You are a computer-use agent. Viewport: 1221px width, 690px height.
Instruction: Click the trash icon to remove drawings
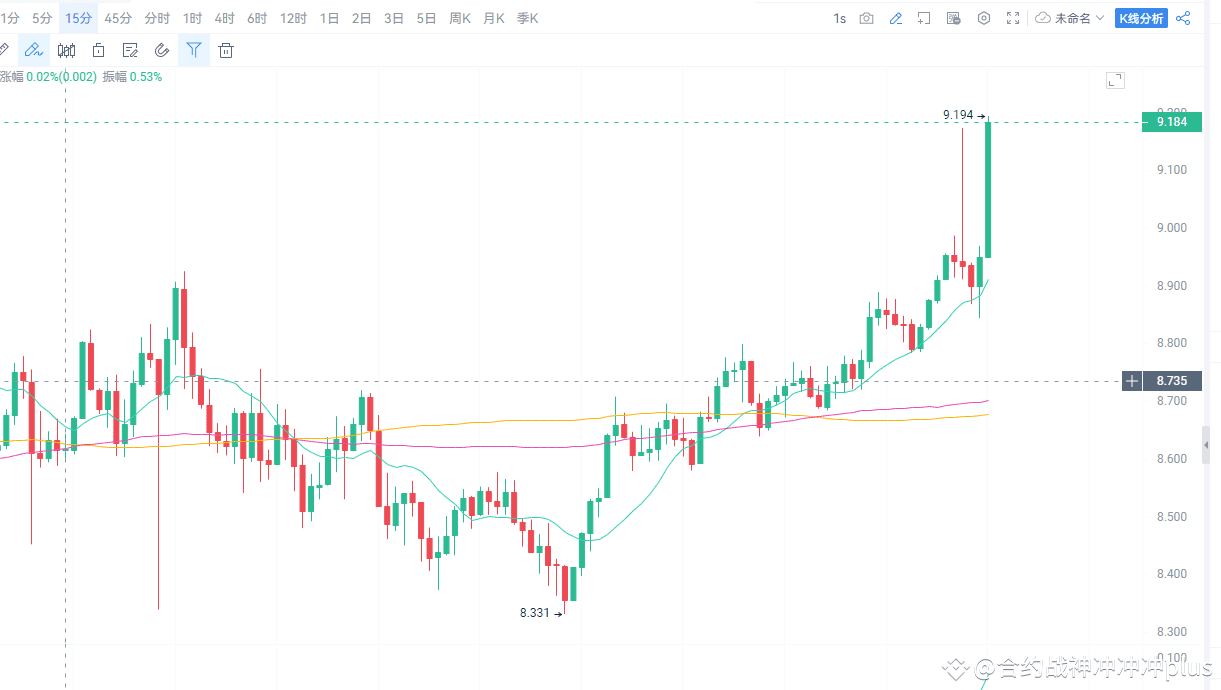coord(226,50)
